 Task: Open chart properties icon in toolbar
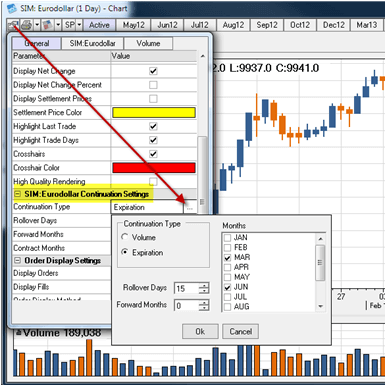point(13,25)
